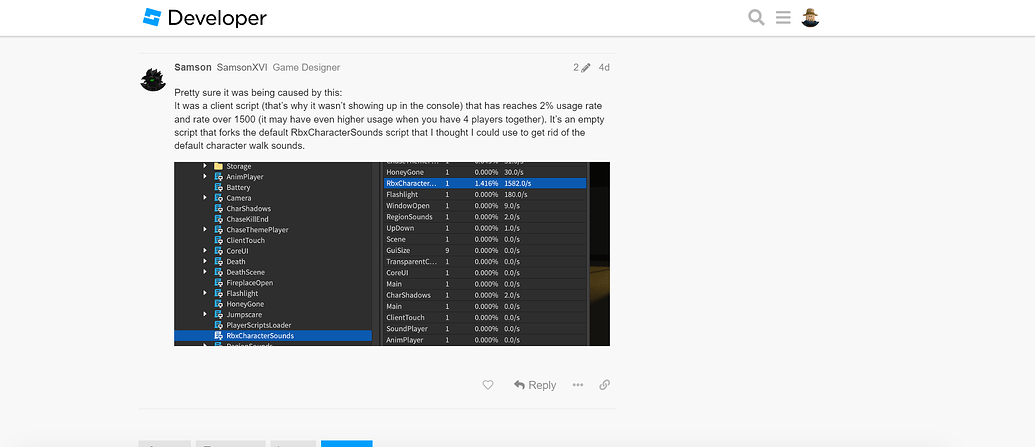Click the 'Game Designer' user title
This screenshot has height=447, width=1035.
(x=306, y=67)
